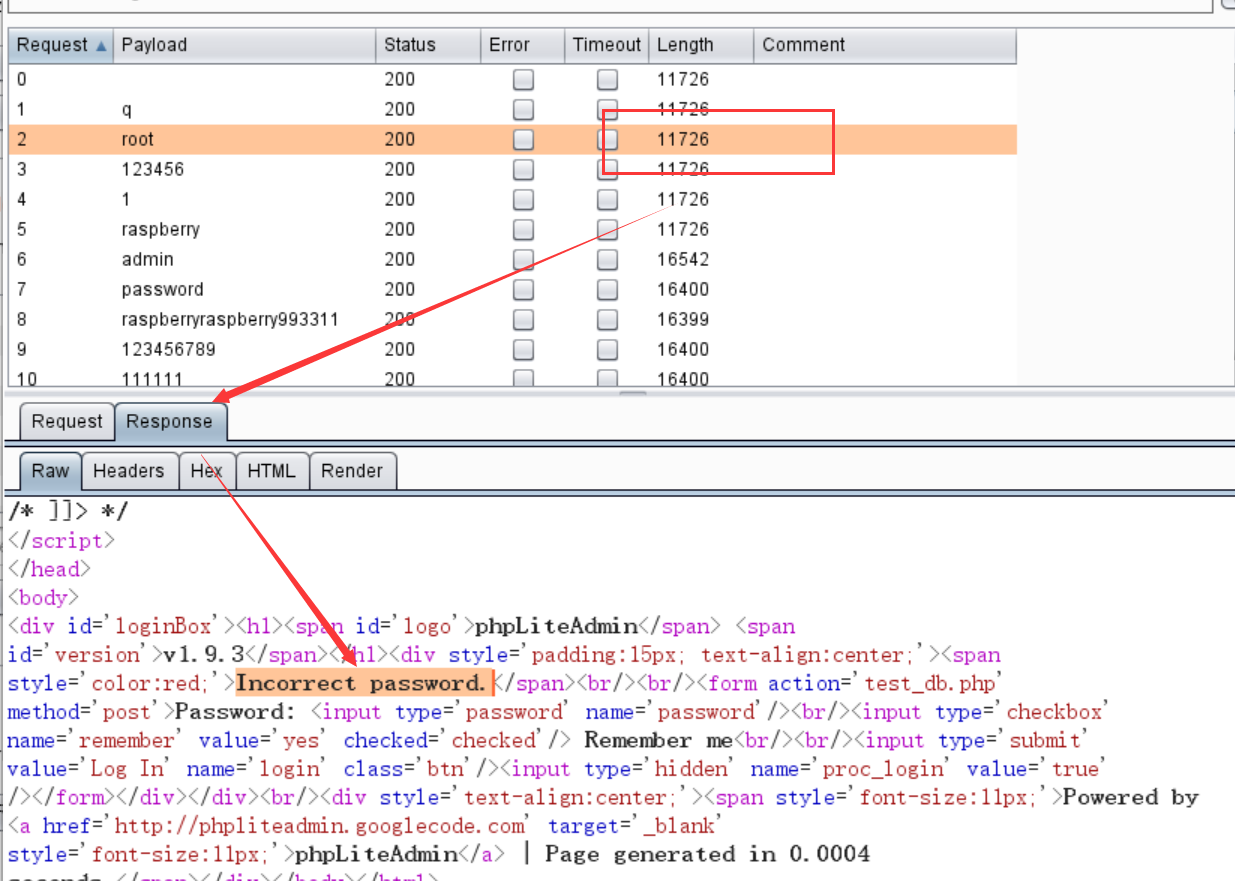This screenshot has width=1235, height=881.
Task: Toggle Error checkbox for payload raspberry
Action: click(x=523, y=230)
